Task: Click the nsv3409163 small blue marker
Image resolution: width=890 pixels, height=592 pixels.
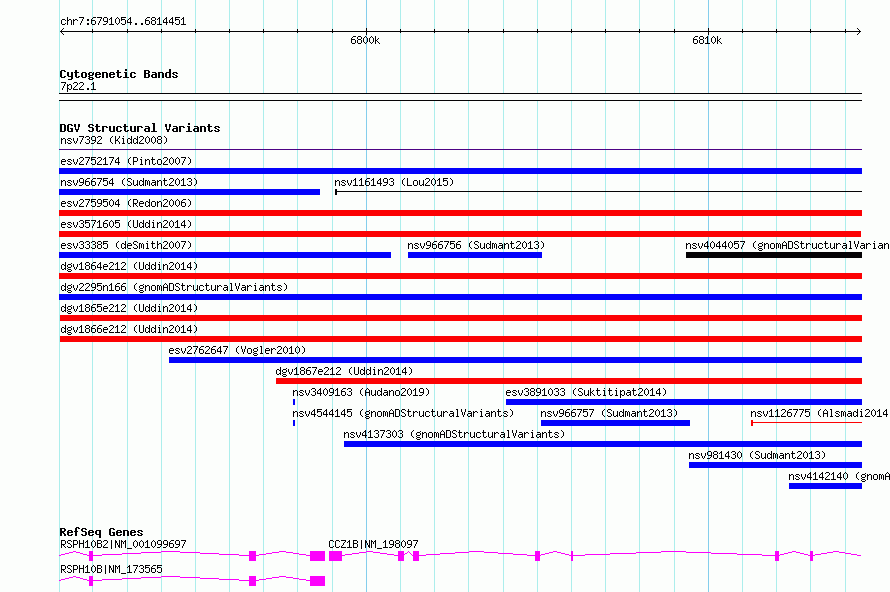Action: 293,402
